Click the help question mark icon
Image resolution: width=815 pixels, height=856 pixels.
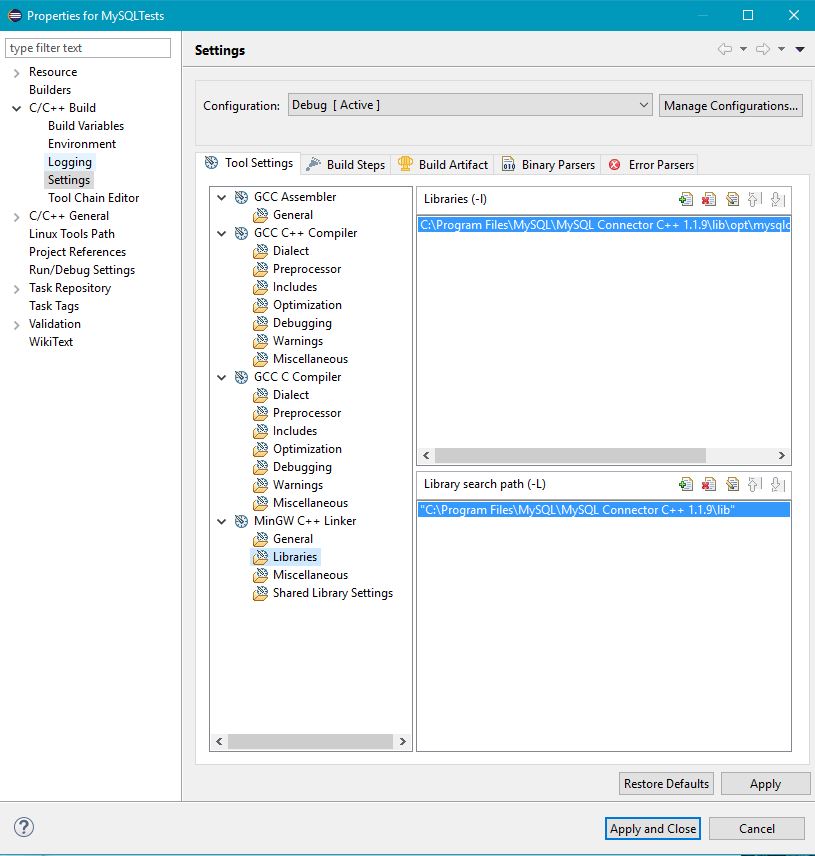coord(23,827)
